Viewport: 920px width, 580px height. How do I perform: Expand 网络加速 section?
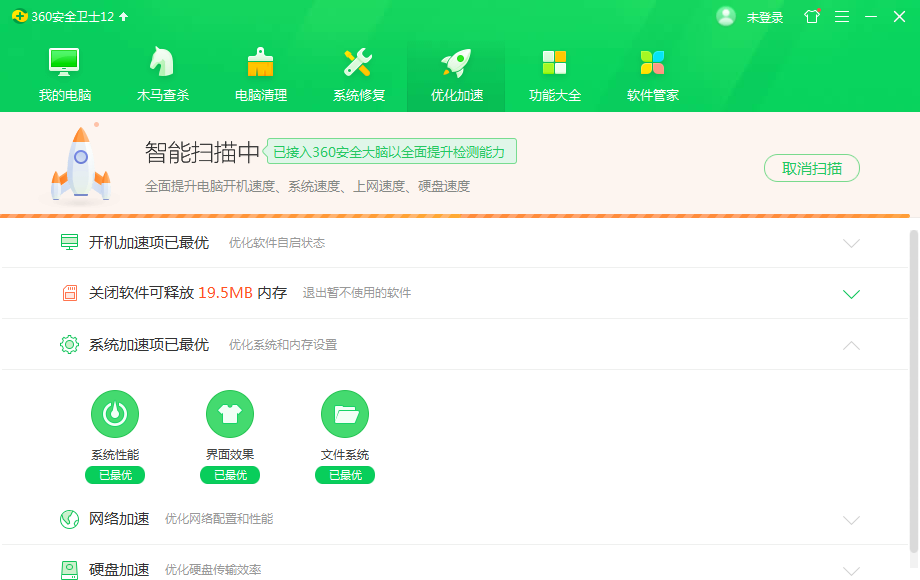(851, 520)
